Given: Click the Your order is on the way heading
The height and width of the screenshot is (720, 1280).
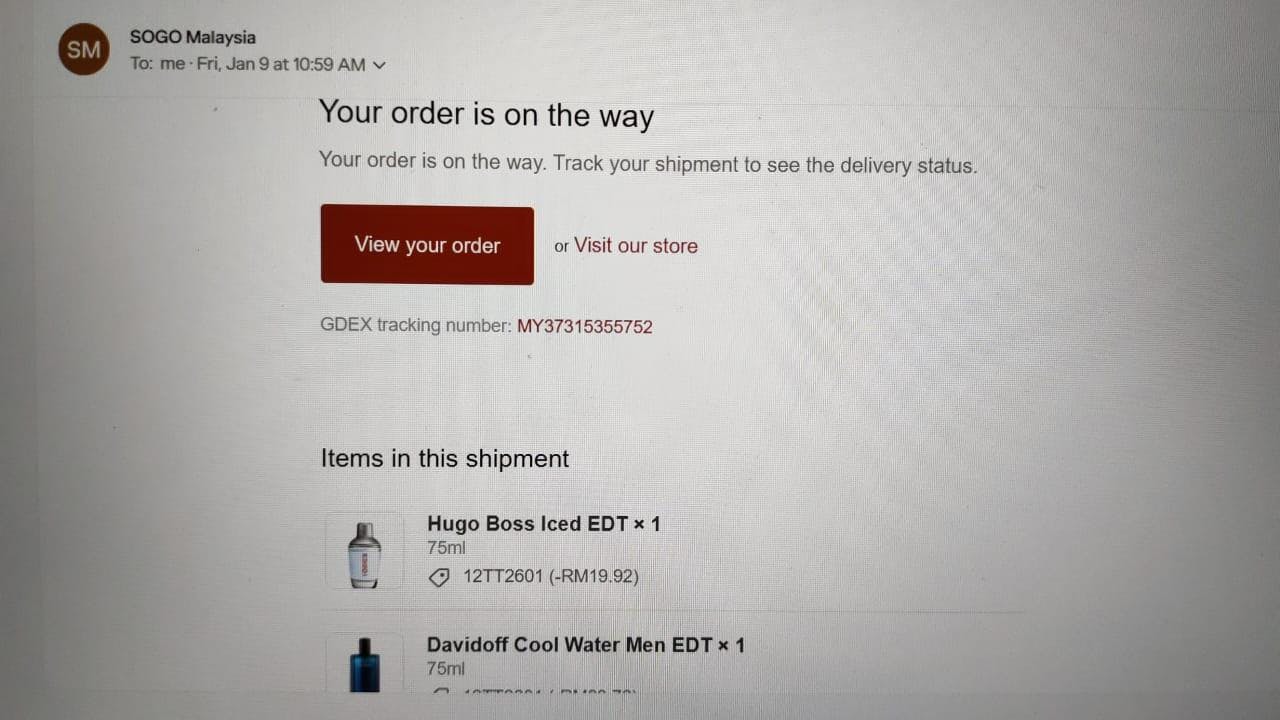Looking at the screenshot, I should [486, 115].
